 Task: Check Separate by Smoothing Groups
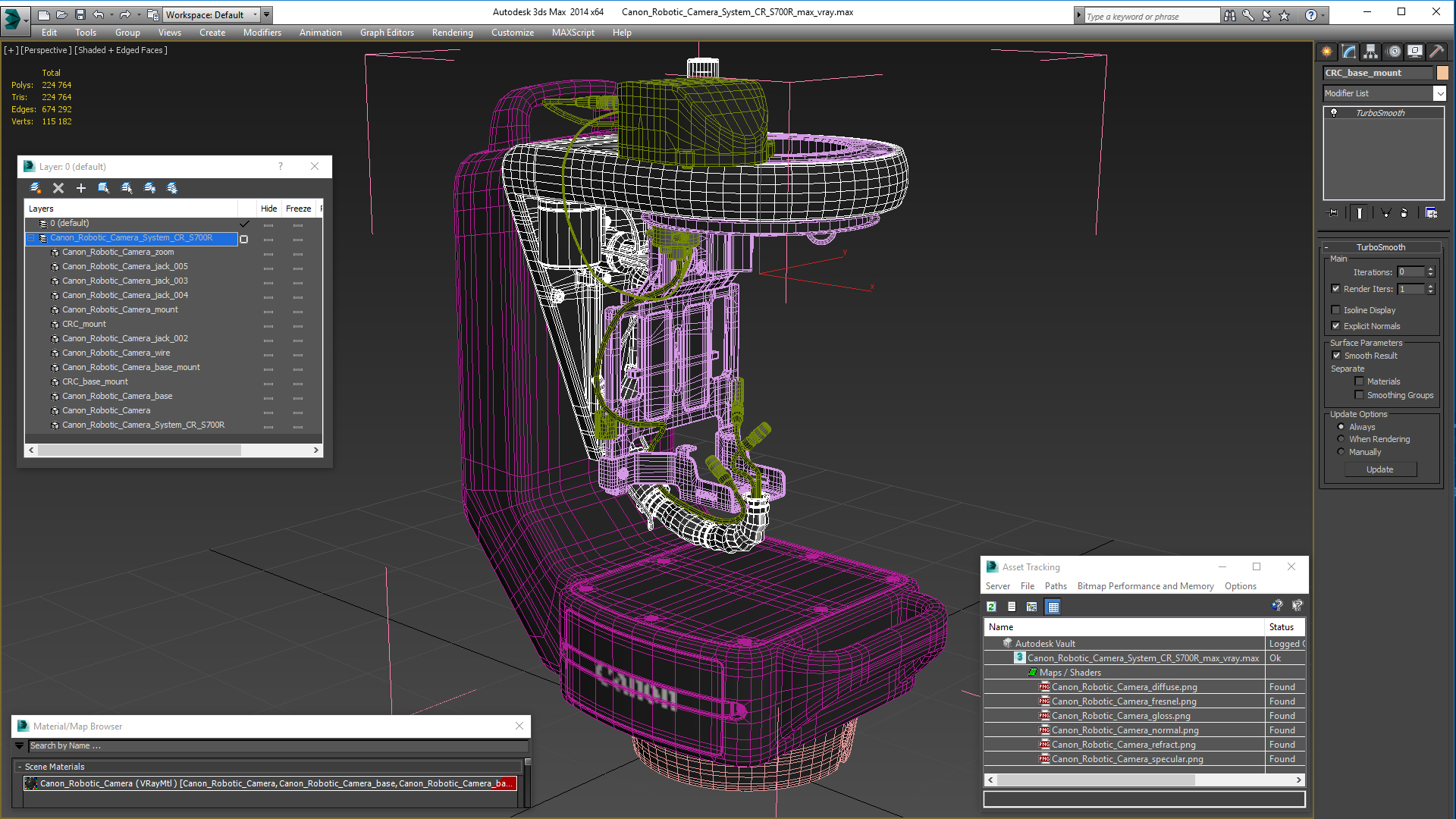pos(1359,395)
